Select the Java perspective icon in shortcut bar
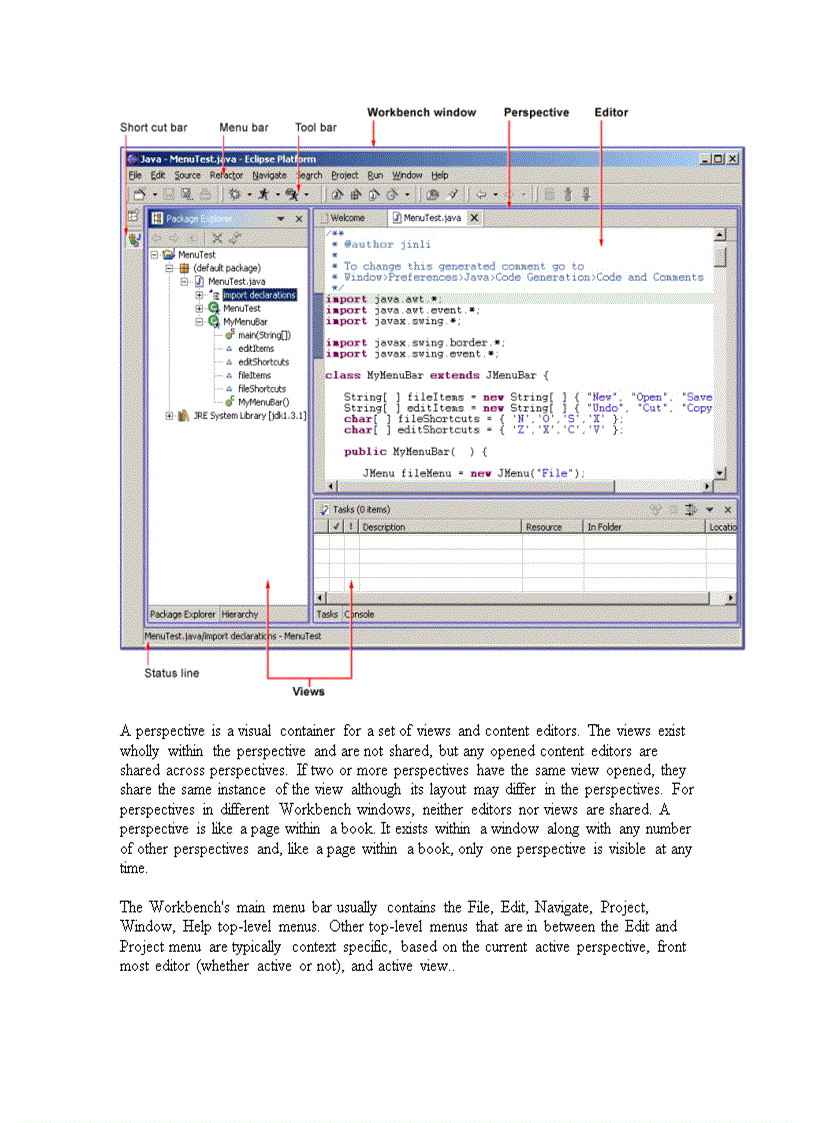 point(133,238)
